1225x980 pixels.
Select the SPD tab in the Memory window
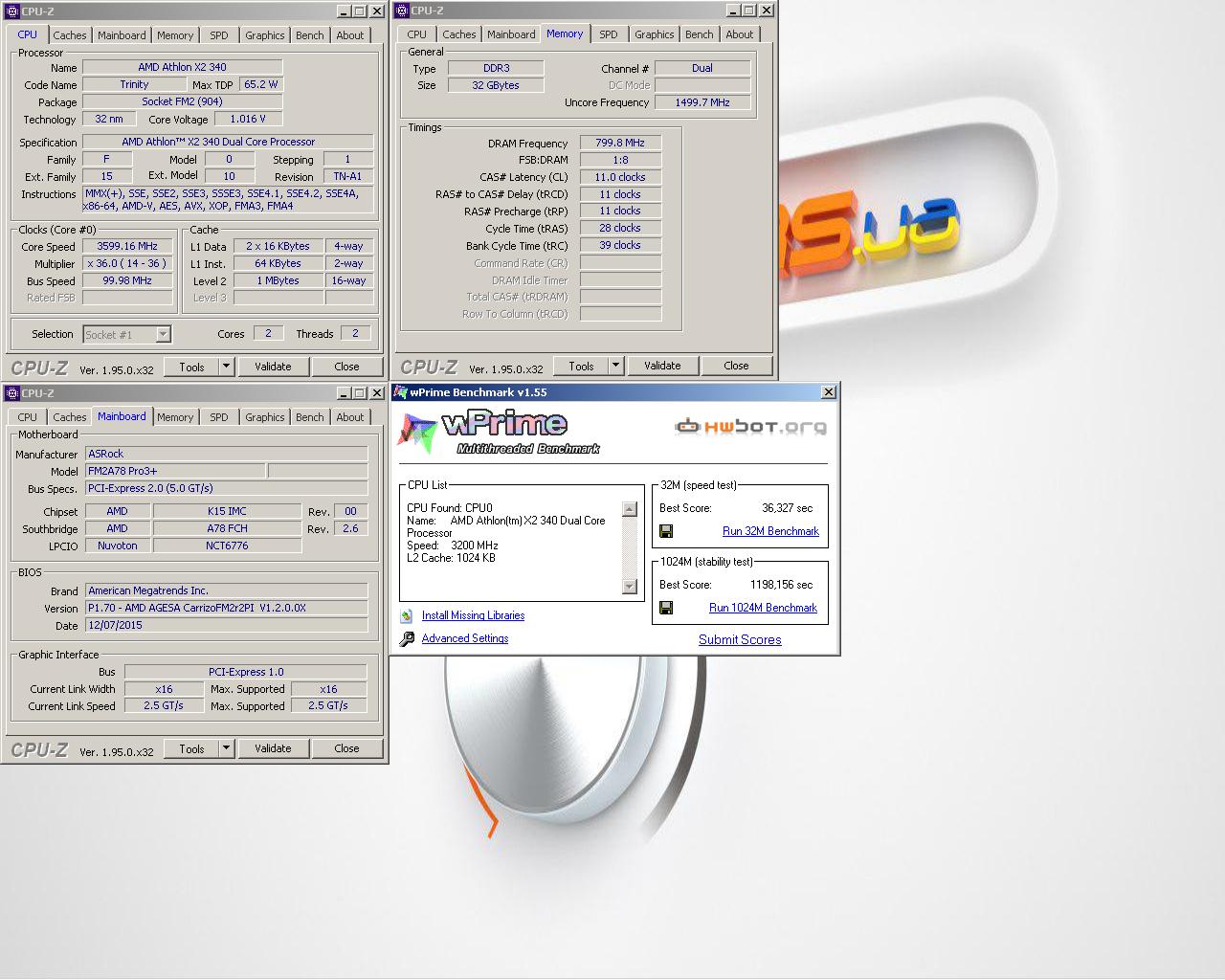609,34
